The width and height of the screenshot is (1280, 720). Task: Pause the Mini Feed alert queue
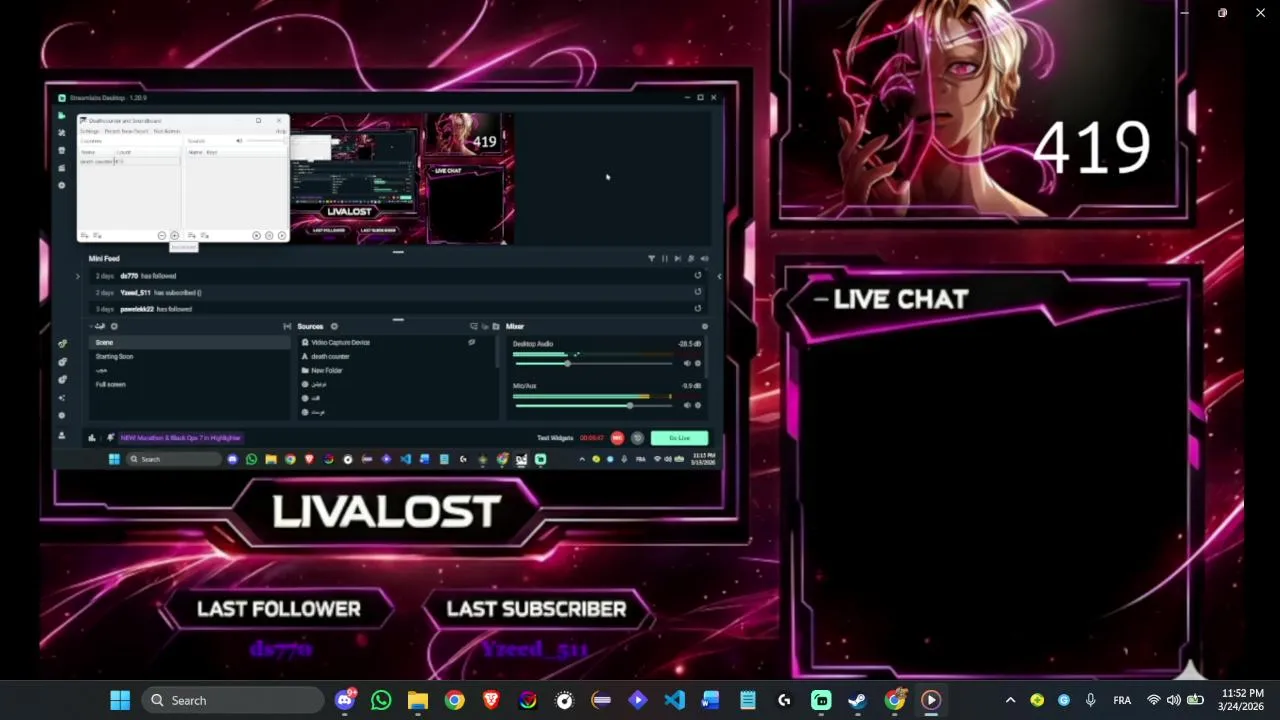664,259
